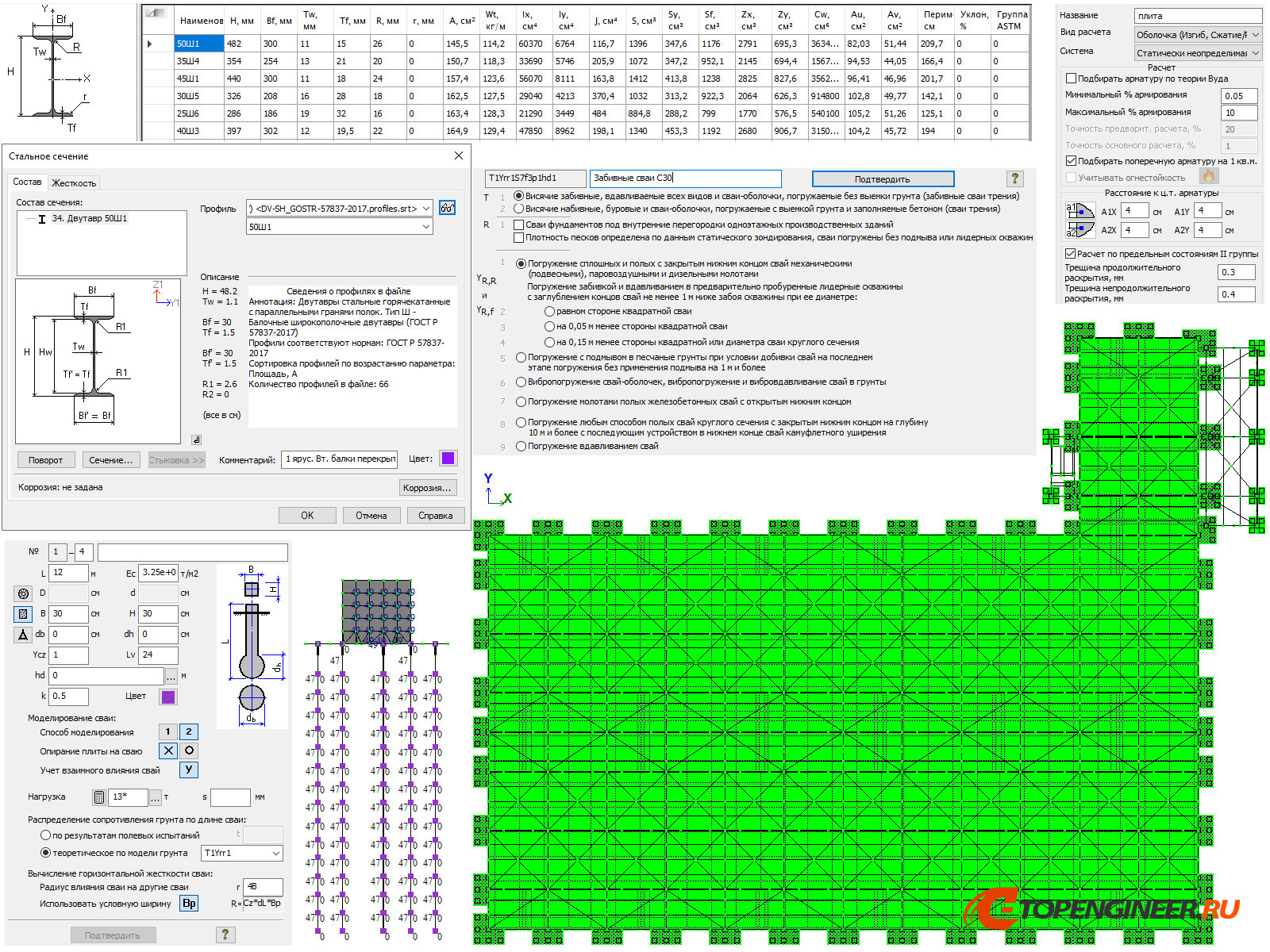The height and width of the screenshot is (952, 1270).
Task: Select the round pile cross-section icon
Action: pos(23,593)
